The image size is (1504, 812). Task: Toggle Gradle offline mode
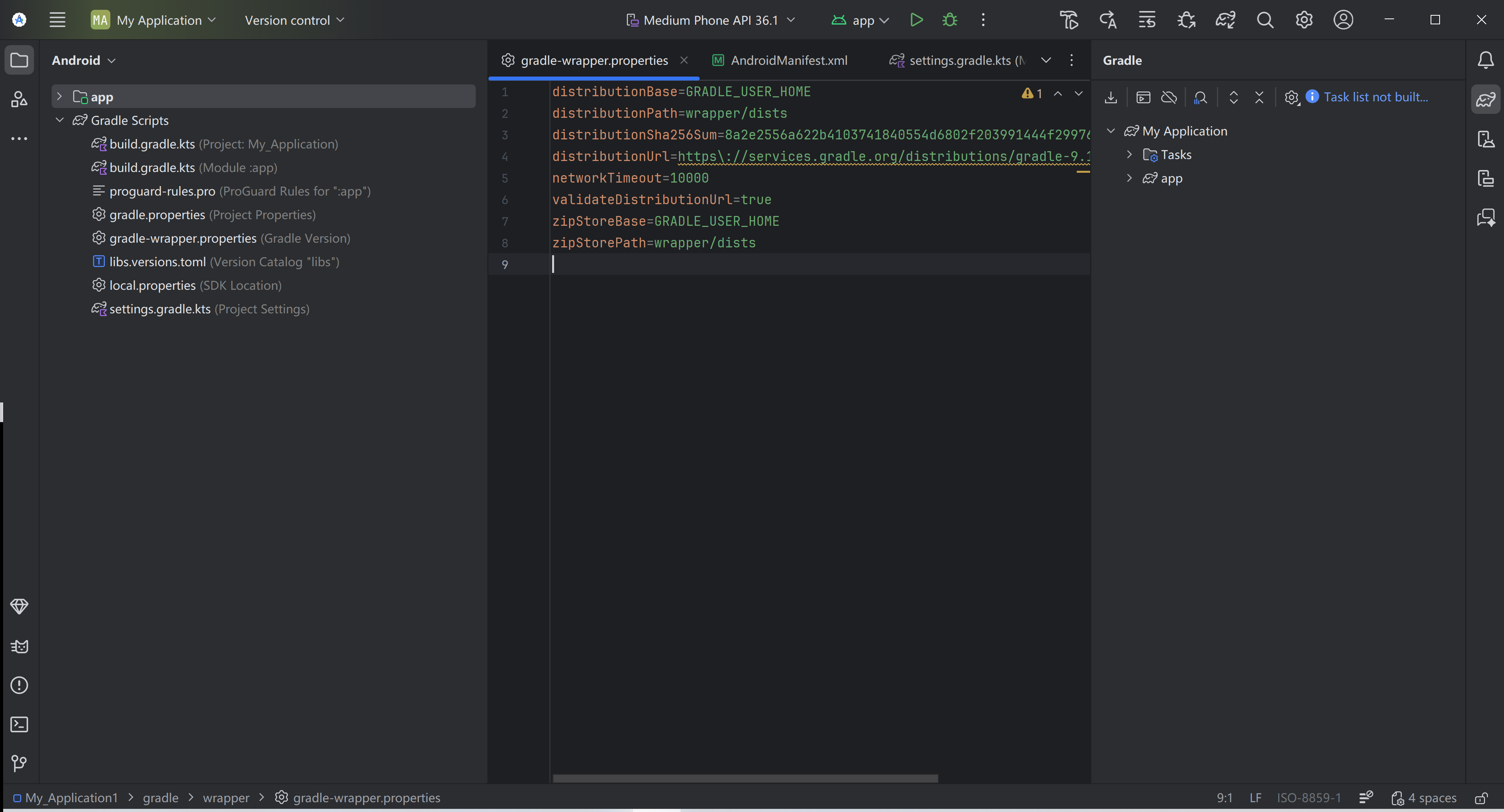click(x=1169, y=97)
